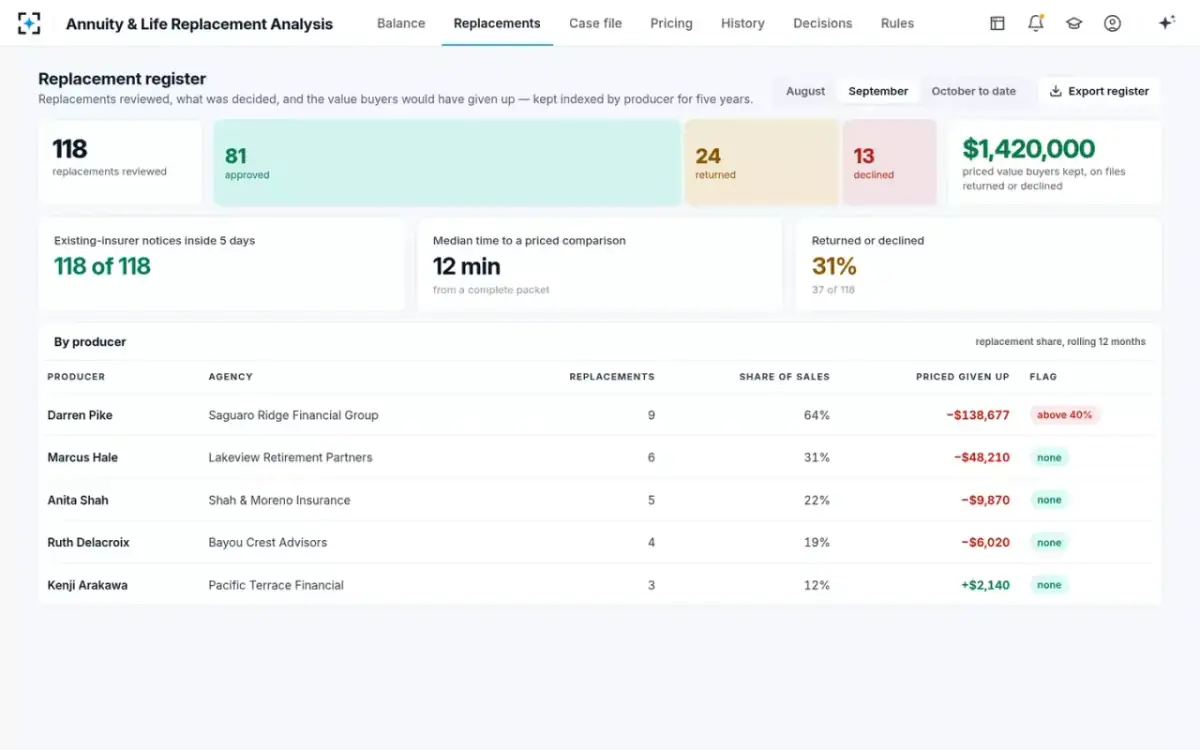Image resolution: width=1200 pixels, height=750 pixels.
Task: Open producer Ruth Delacroix
Action: [x=89, y=542]
